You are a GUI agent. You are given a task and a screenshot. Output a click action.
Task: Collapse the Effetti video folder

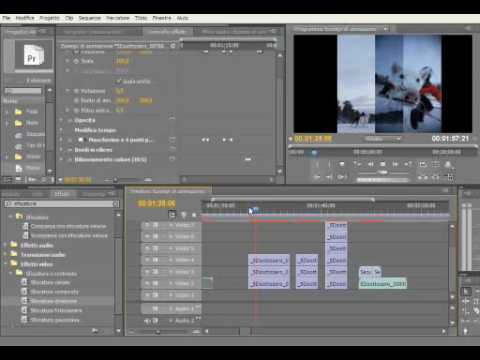click(x=6, y=264)
